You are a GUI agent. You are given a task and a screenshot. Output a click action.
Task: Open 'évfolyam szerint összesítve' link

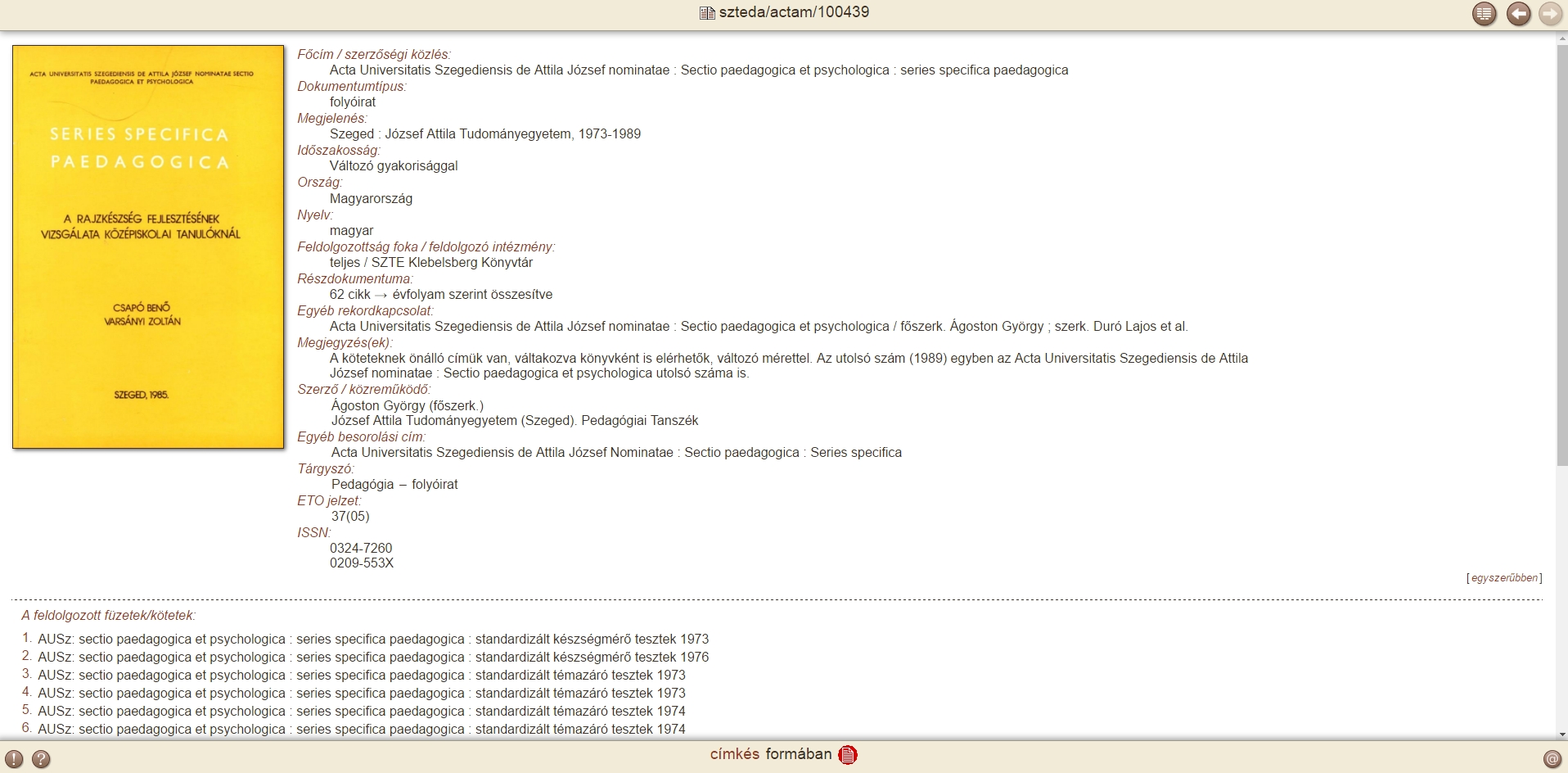[x=472, y=295]
